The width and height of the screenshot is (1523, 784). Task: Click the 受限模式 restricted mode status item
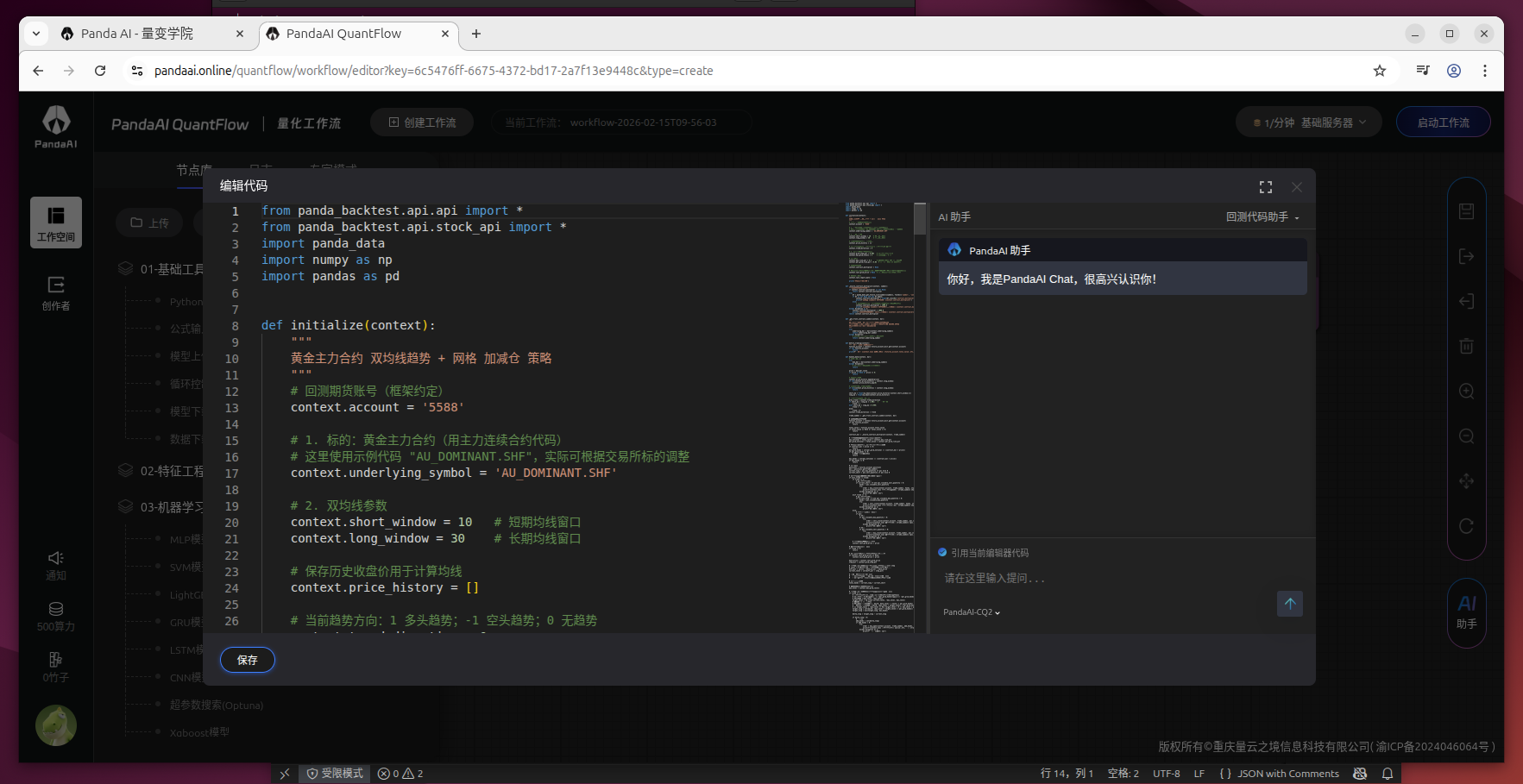[x=335, y=774]
